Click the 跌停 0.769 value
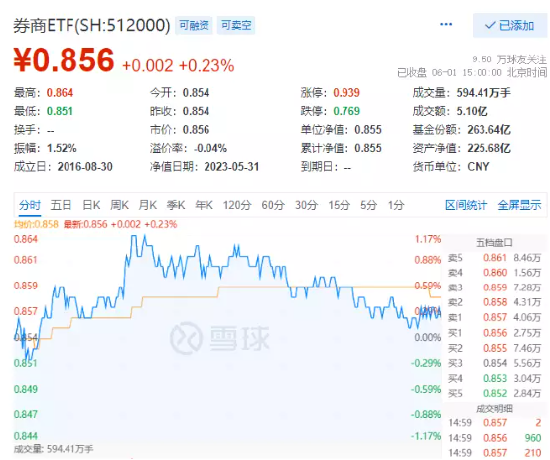This screenshot has height=460, width=550. (x=346, y=111)
